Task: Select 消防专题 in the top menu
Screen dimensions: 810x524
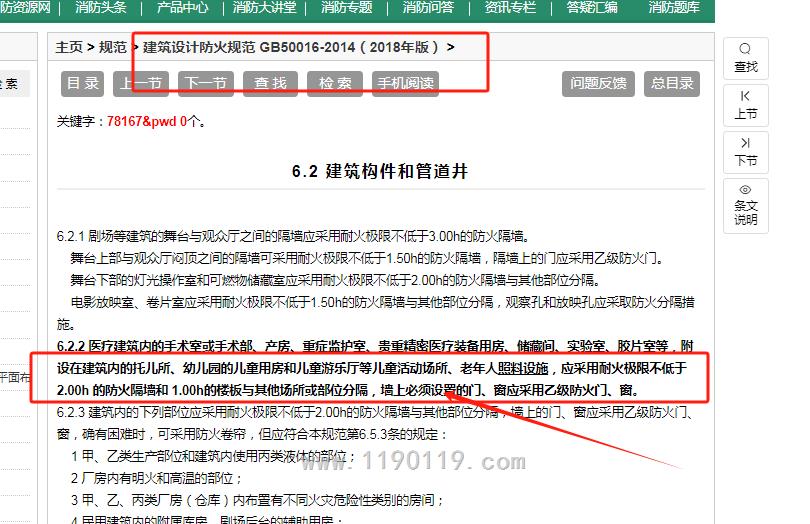Action: pyautogui.click(x=346, y=8)
